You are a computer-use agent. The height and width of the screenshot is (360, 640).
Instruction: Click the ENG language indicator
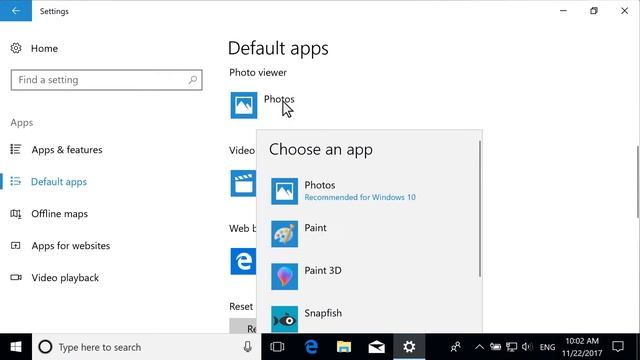click(547, 347)
